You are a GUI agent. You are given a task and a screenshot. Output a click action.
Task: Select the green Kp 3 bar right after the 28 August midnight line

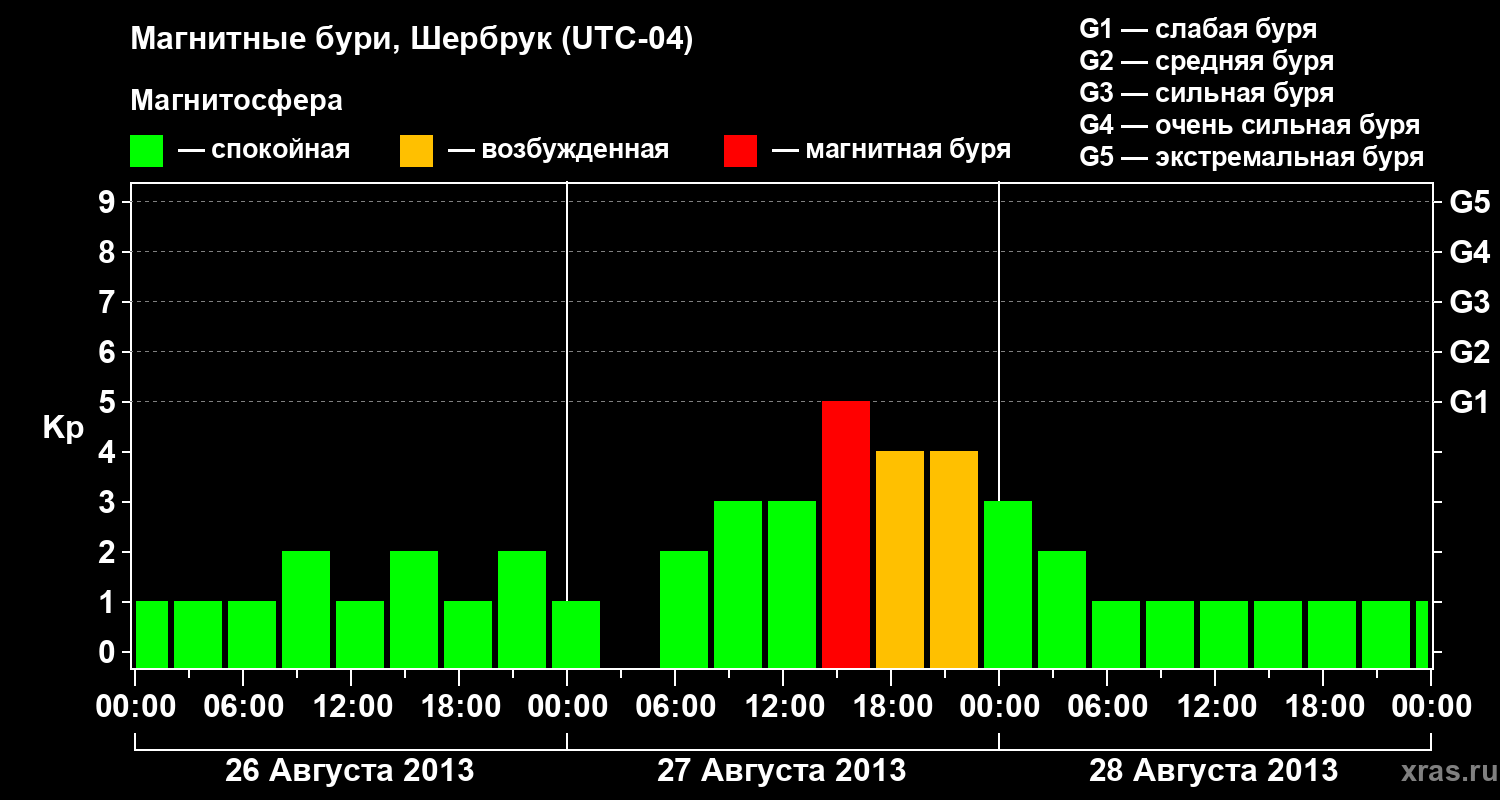(x=1008, y=585)
